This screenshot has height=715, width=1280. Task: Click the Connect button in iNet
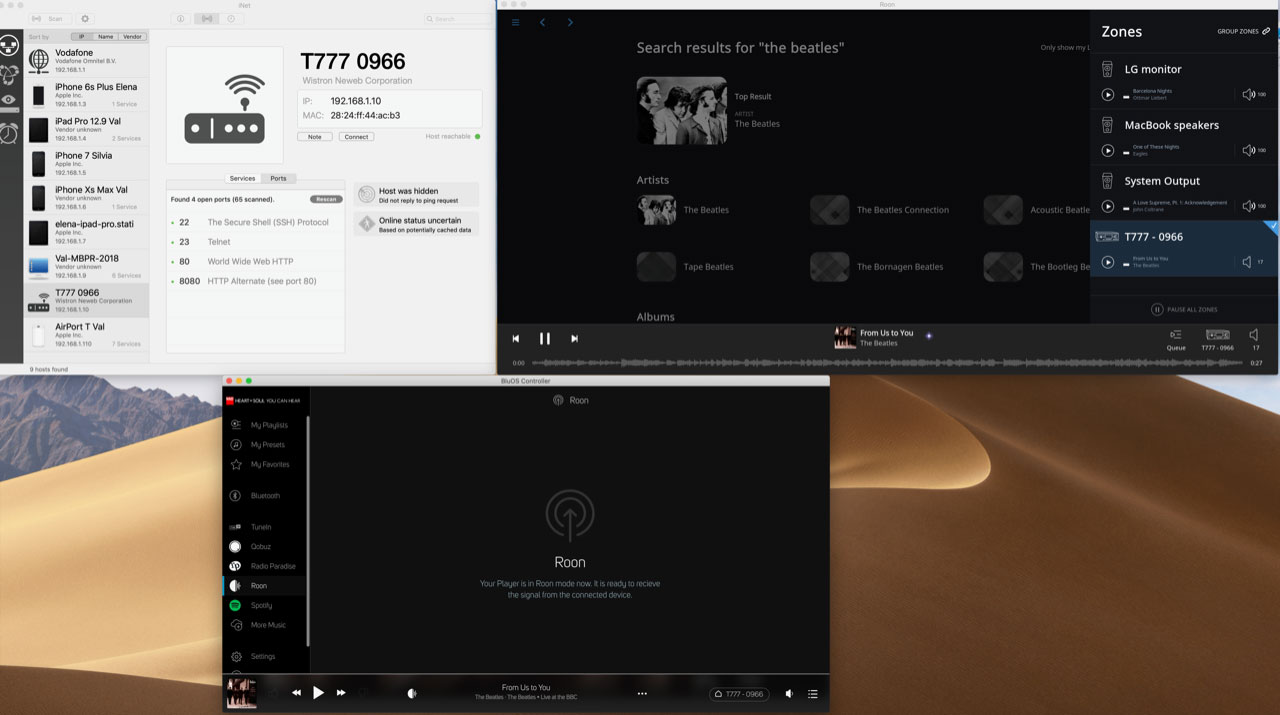(x=356, y=137)
